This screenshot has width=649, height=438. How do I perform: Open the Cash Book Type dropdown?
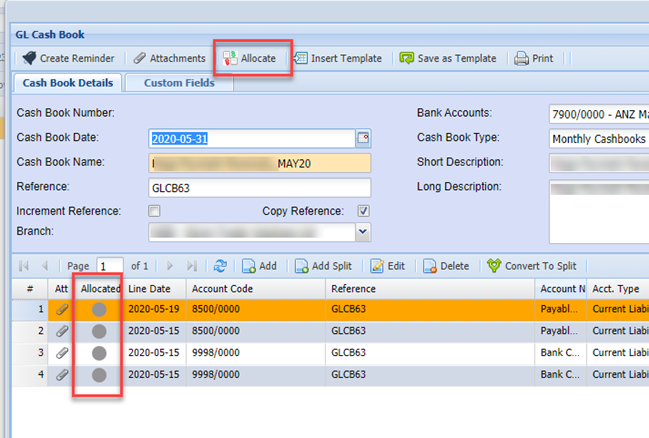click(598, 139)
